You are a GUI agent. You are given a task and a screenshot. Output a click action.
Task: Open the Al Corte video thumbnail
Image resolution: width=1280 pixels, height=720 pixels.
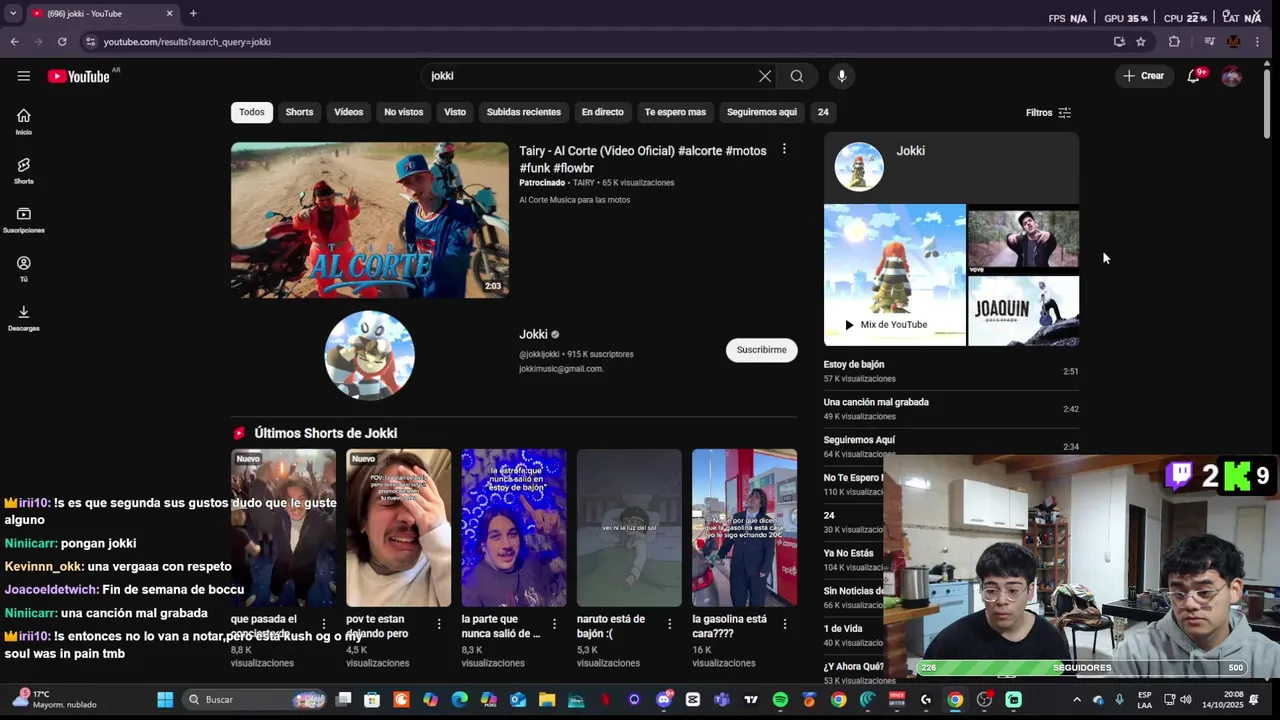click(x=370, y=220)
